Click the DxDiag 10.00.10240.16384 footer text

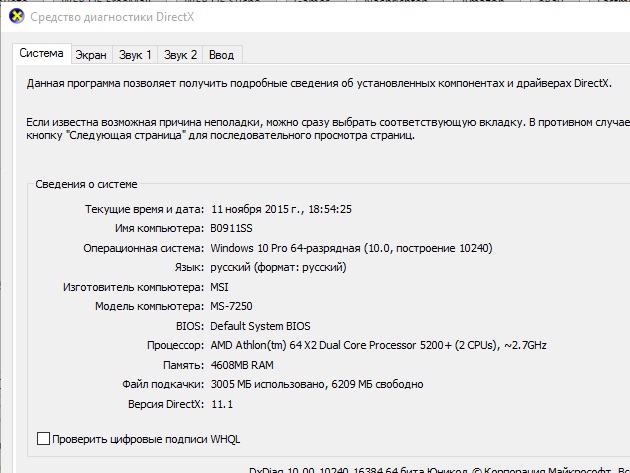(439, 469)
